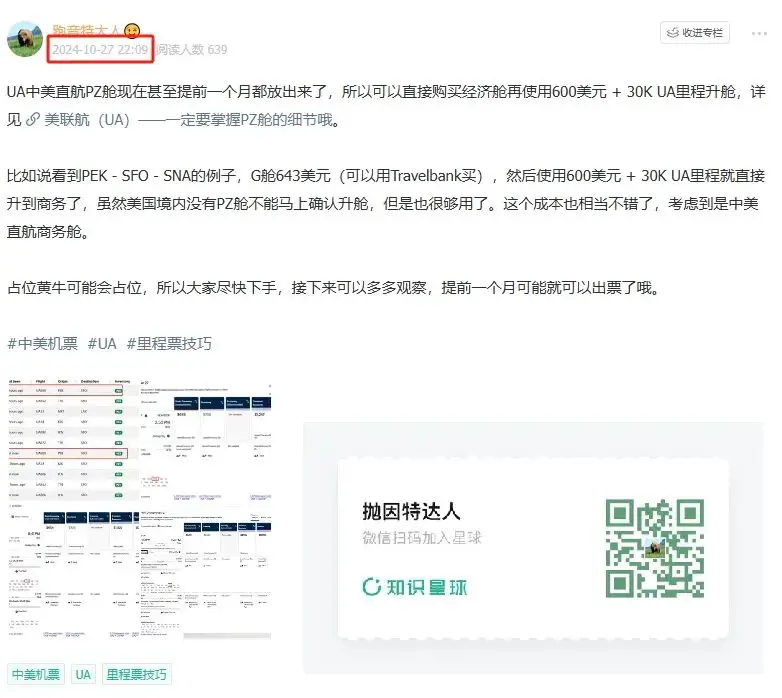The height and width of the screenshot is (698, 782).
Task: Open the author's bear avatar
Action: point(25,39)
